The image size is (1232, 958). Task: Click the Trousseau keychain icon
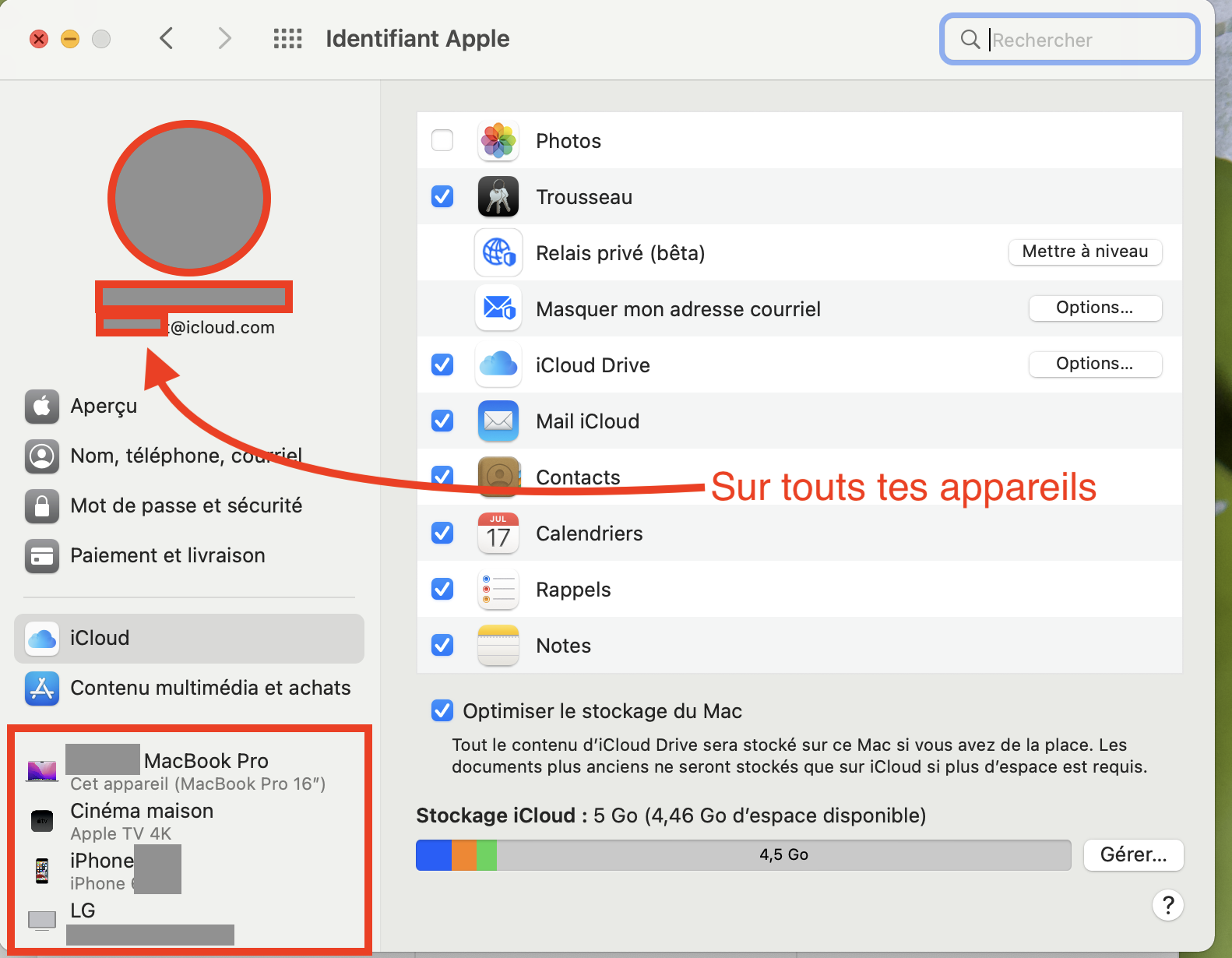pyautogui.click(x=498, y=197)
